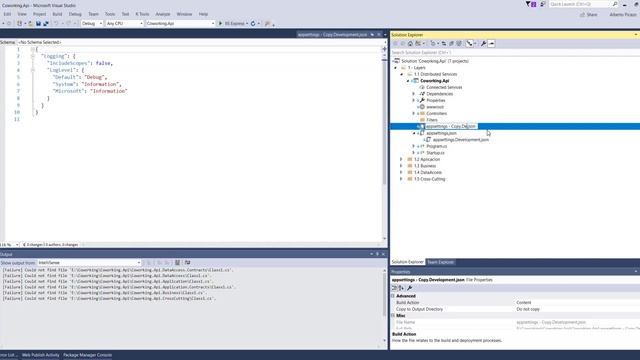The image size is (640, 360).
Task: Select the appsettings - Copy.Development.json editor tab
Action: 332,35
